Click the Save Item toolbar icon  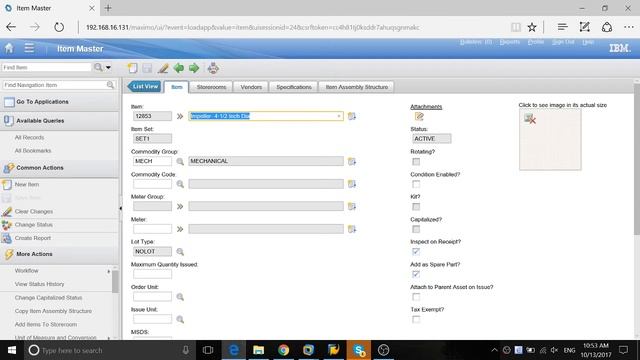coord(147,68)
